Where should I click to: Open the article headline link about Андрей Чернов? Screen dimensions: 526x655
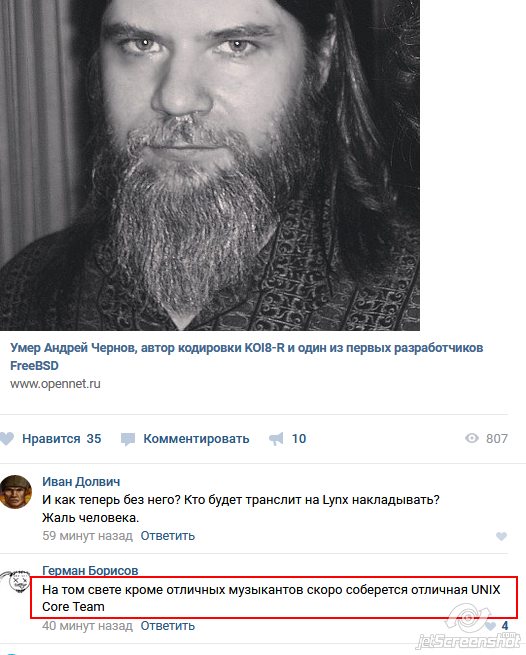[246, 356]
